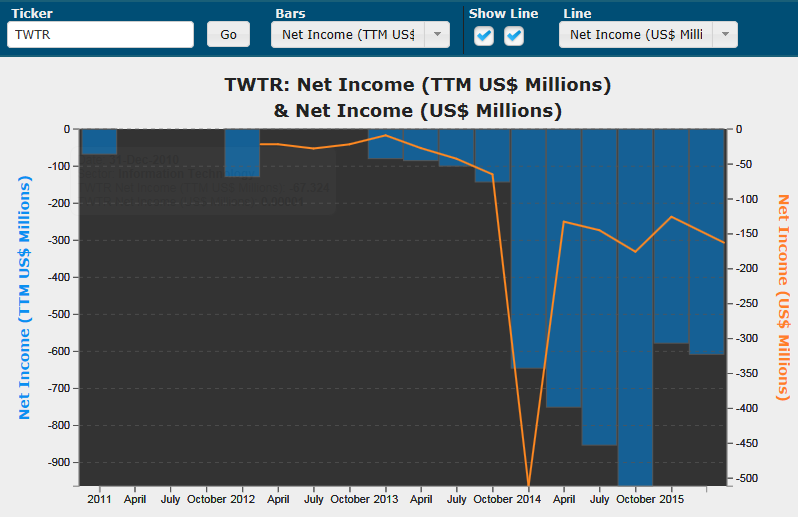Click the x-axis label 2015
The width and height of the screenshot is (798, 524).
coord(672,499)
